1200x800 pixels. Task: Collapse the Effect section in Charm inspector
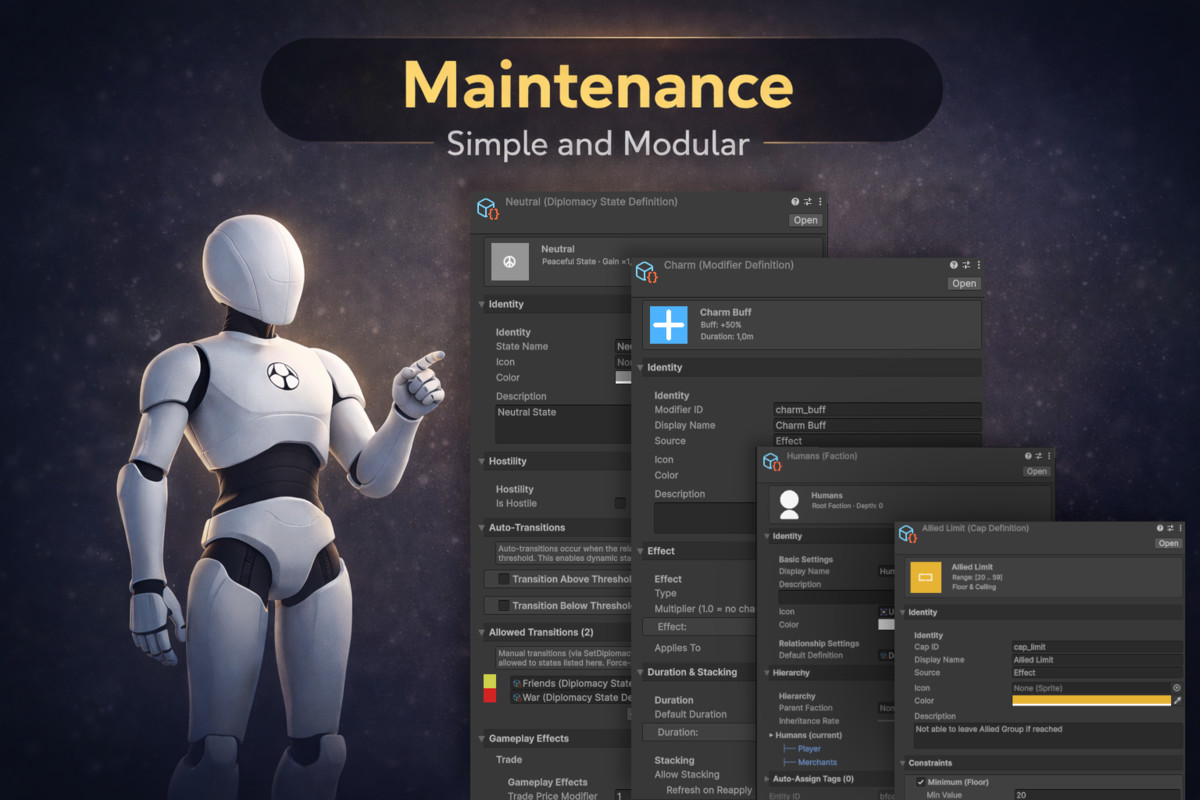[x=640, y=550]
